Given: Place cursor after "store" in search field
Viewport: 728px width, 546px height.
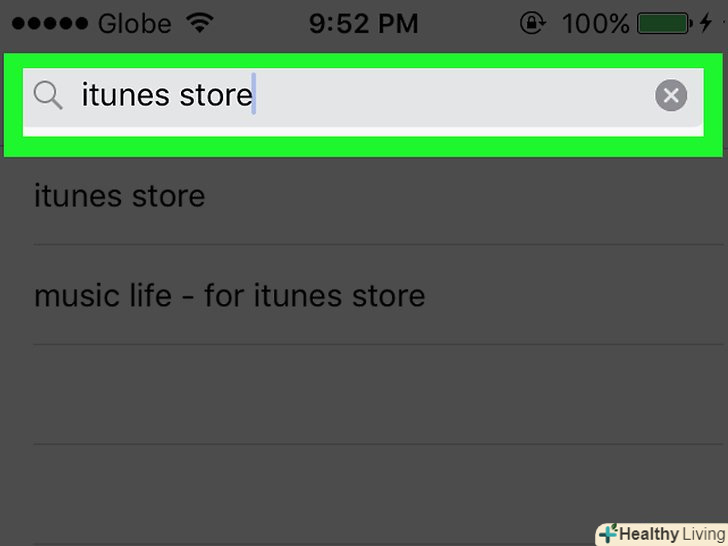Looking at the screenshot, I should 254,96.
